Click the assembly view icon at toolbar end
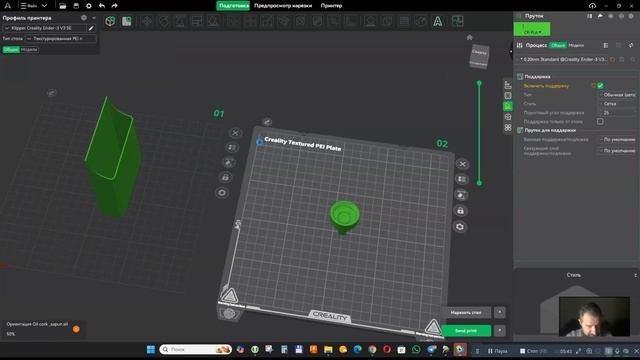This screenshot has height=360, width=640. coord(457,21)
